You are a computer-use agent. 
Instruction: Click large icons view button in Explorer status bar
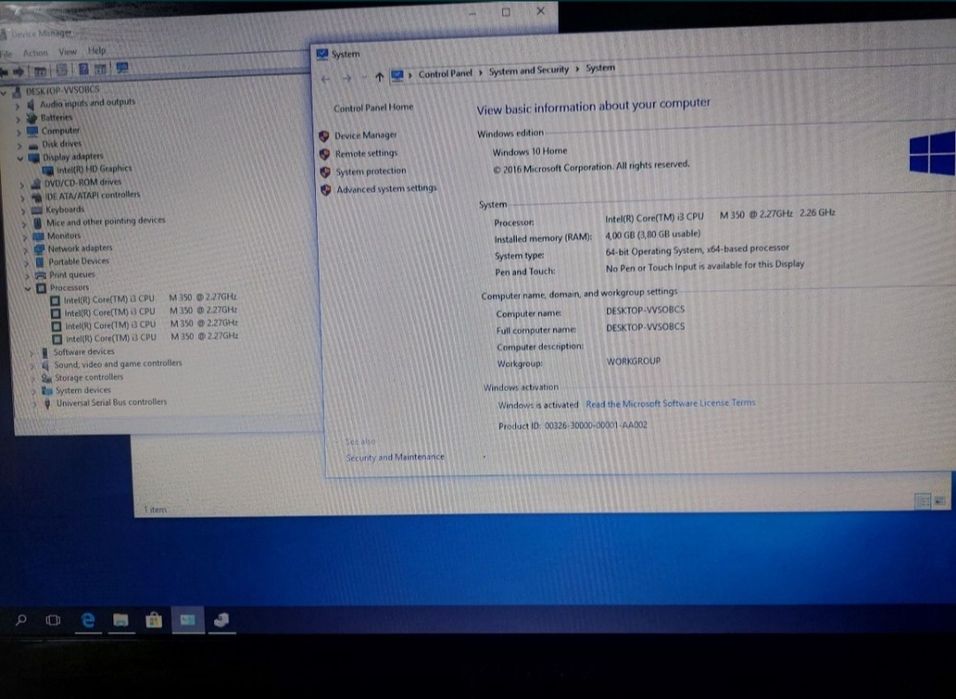pyautogui.click(x=939, y=501)
